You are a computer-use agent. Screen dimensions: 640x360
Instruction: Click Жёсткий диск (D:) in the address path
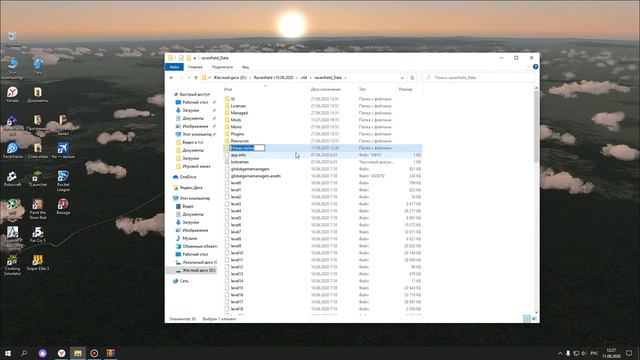click(230, 78)
